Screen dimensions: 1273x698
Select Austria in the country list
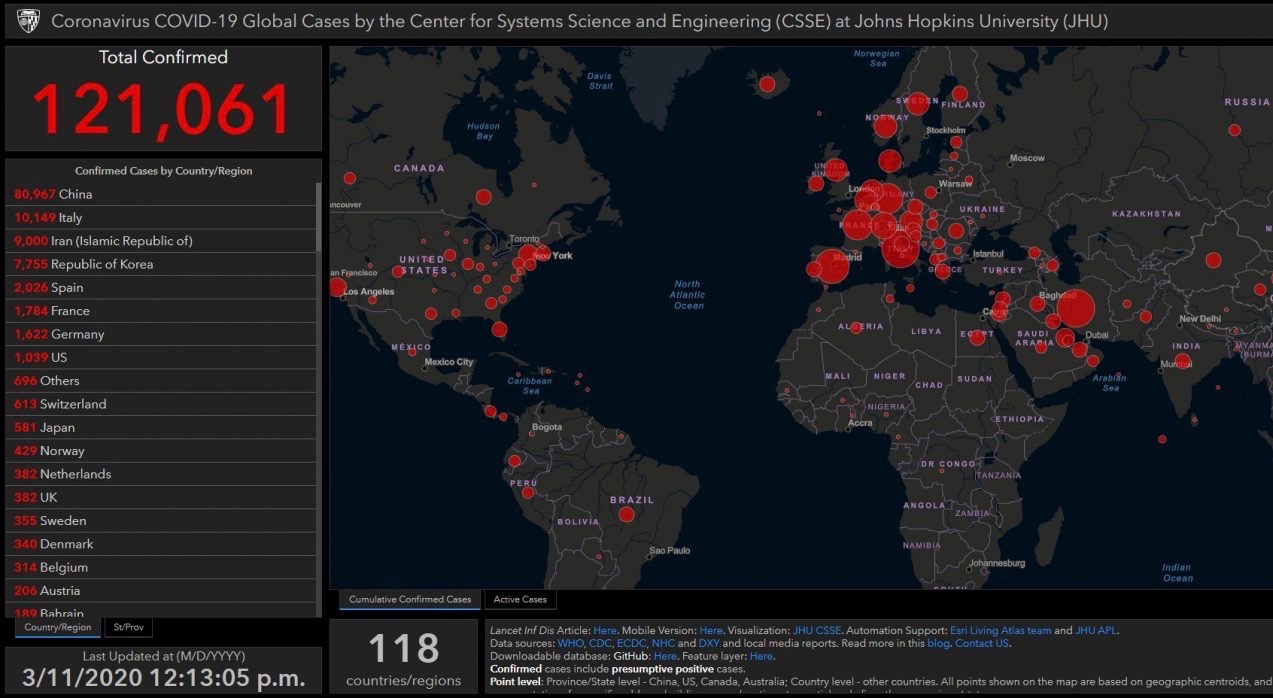tap(160, 591)
